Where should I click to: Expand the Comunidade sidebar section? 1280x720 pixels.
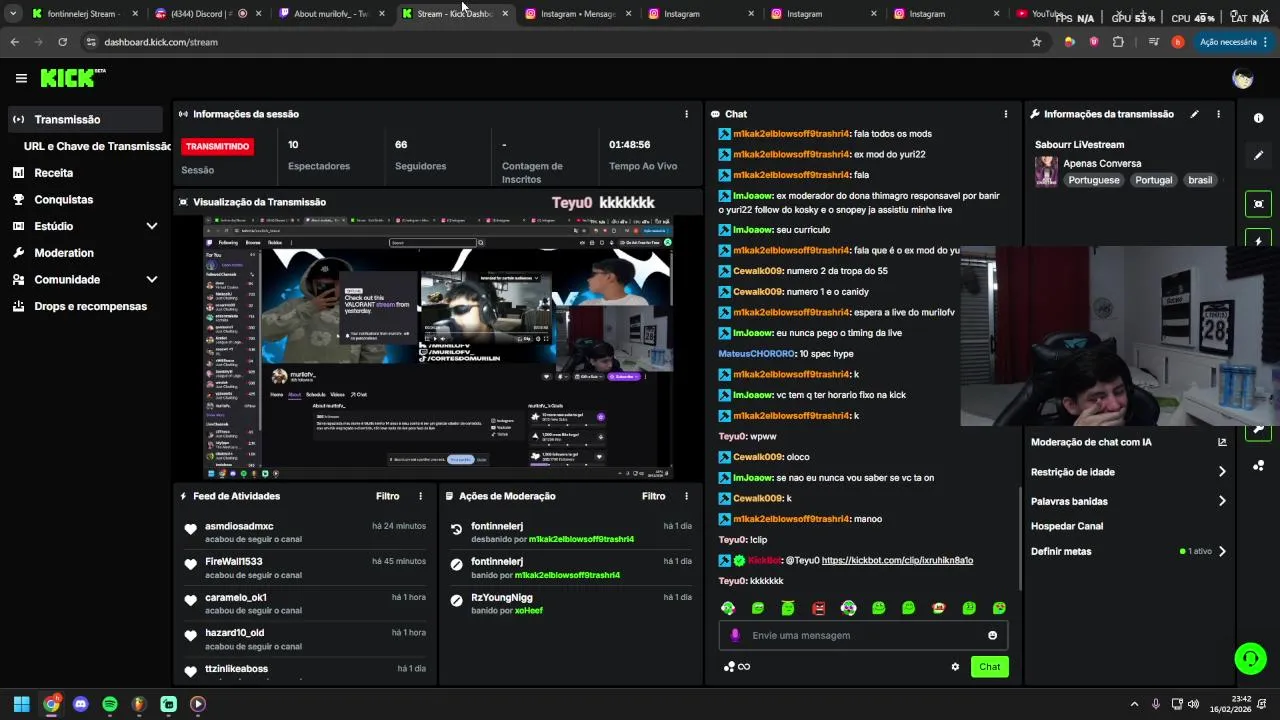coord(152,280)
